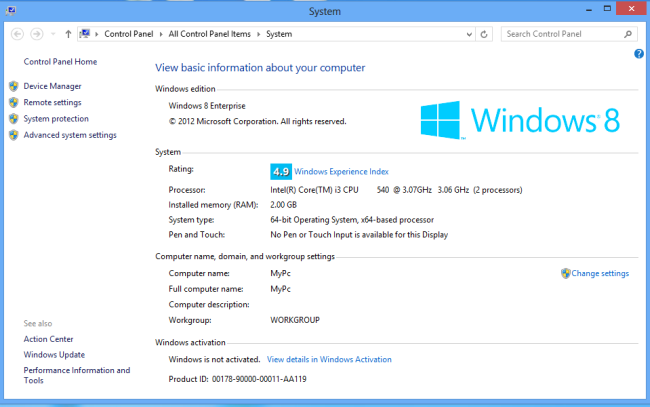This screenshot has width=650, height=407.
Task: Click MyPc next to Full computer name
Action: (281, 289)
